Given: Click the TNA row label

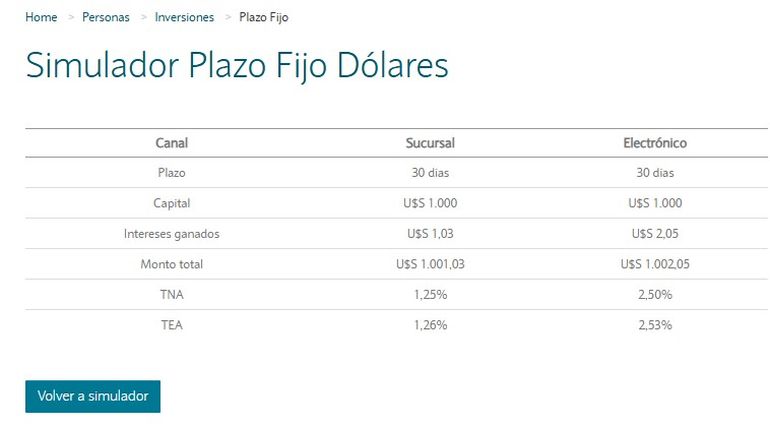Looking at the screenshot, I should pyautogui.click(x=171, y=295).
